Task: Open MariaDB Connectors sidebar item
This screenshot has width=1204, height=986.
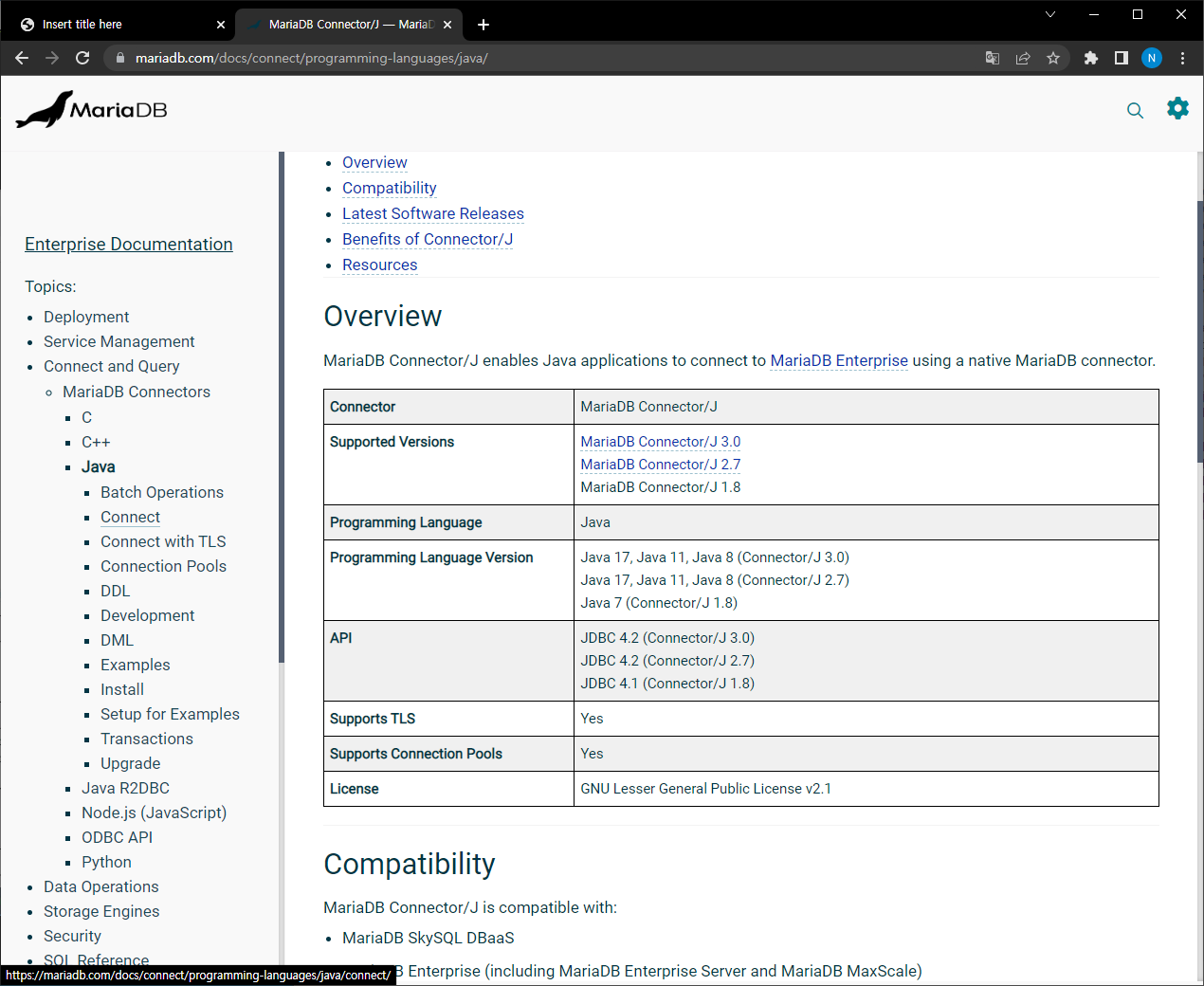Action: [x=137, y=392]
